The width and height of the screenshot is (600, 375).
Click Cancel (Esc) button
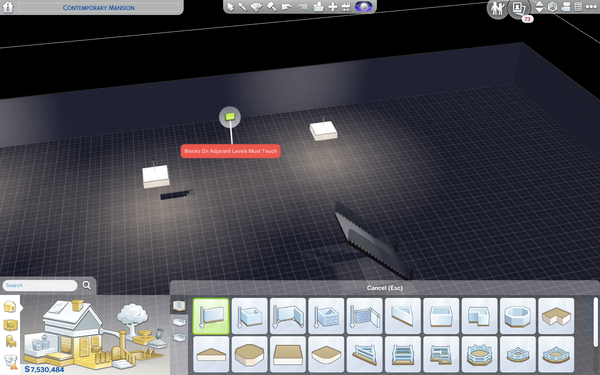coord(385,288)
